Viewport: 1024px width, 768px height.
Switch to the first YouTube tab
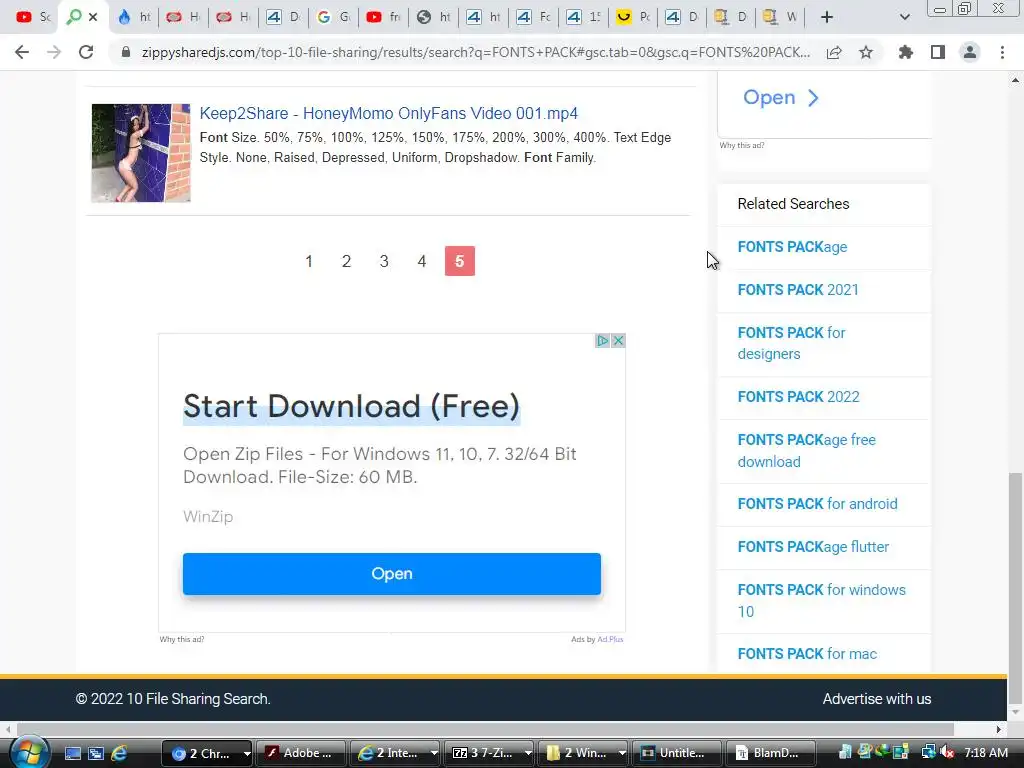33,17
